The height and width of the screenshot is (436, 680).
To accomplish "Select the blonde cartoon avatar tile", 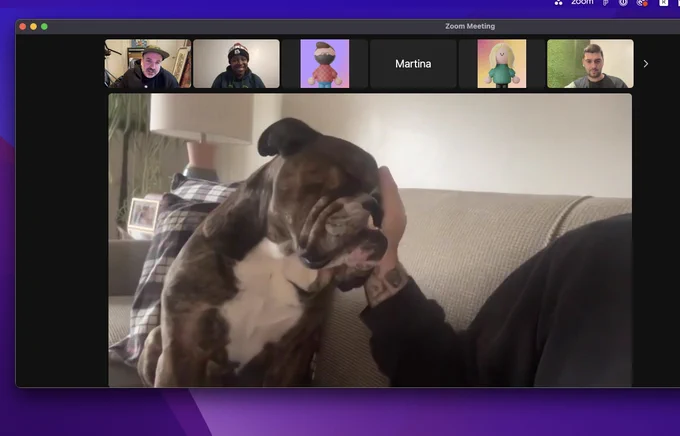I will 502,64.
